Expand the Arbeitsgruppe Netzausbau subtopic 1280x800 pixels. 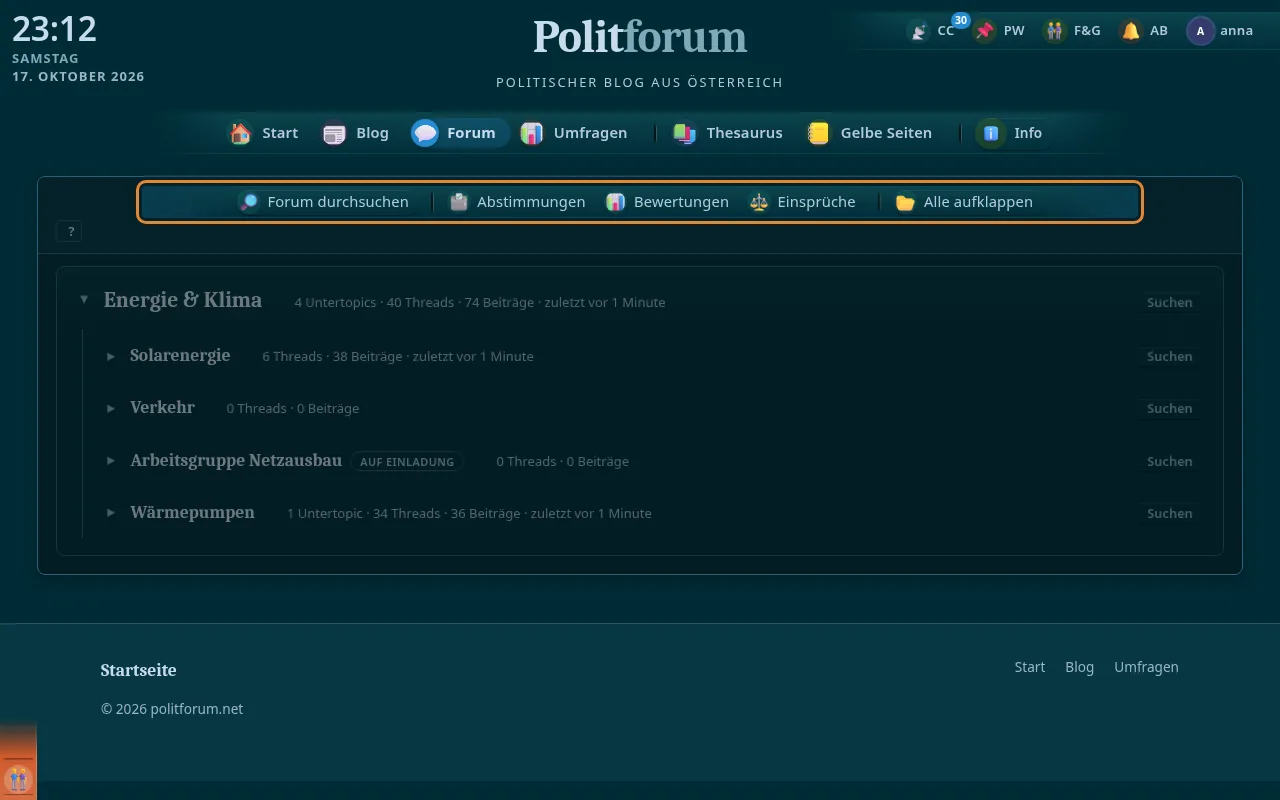pyautogui.click(x=111, y=461)
